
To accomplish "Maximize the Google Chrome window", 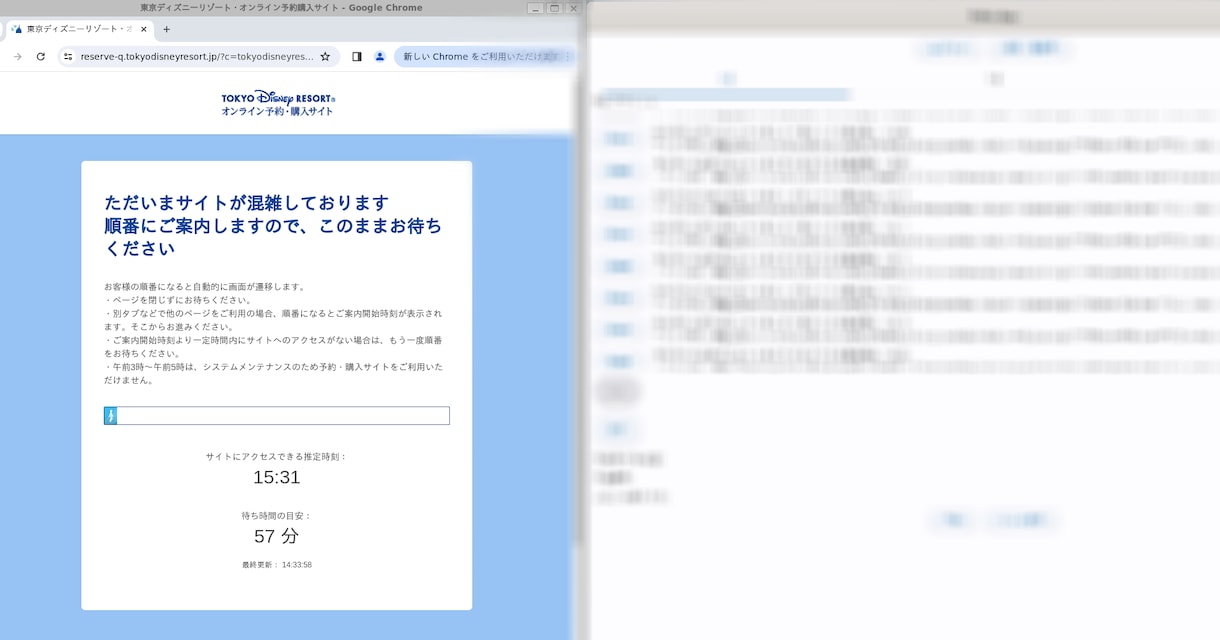I will (554, 8).
